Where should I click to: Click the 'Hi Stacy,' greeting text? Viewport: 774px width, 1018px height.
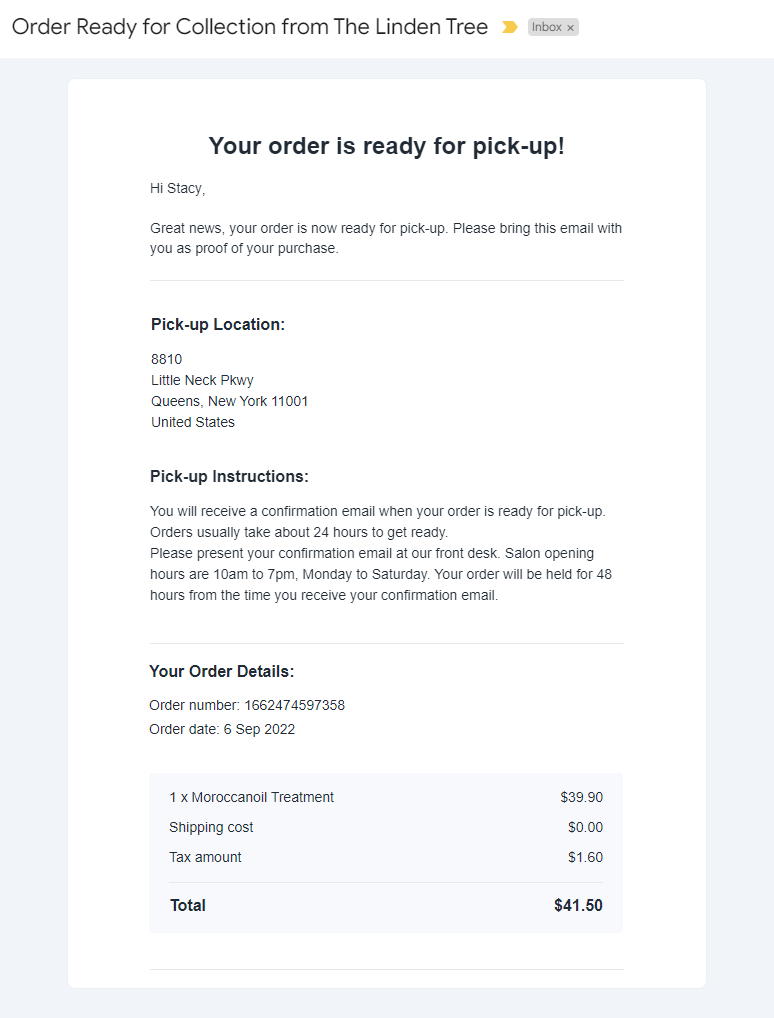[x=177, y=188]
